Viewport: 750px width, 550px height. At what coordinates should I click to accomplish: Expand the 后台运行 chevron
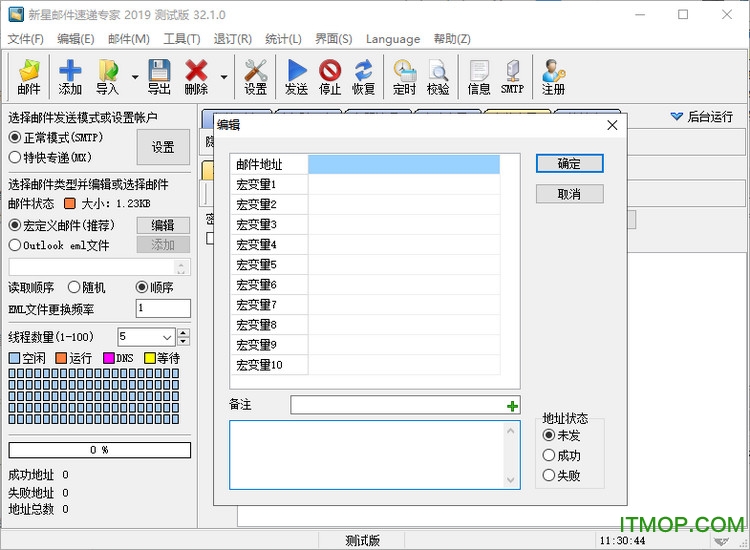click(677, 117)
